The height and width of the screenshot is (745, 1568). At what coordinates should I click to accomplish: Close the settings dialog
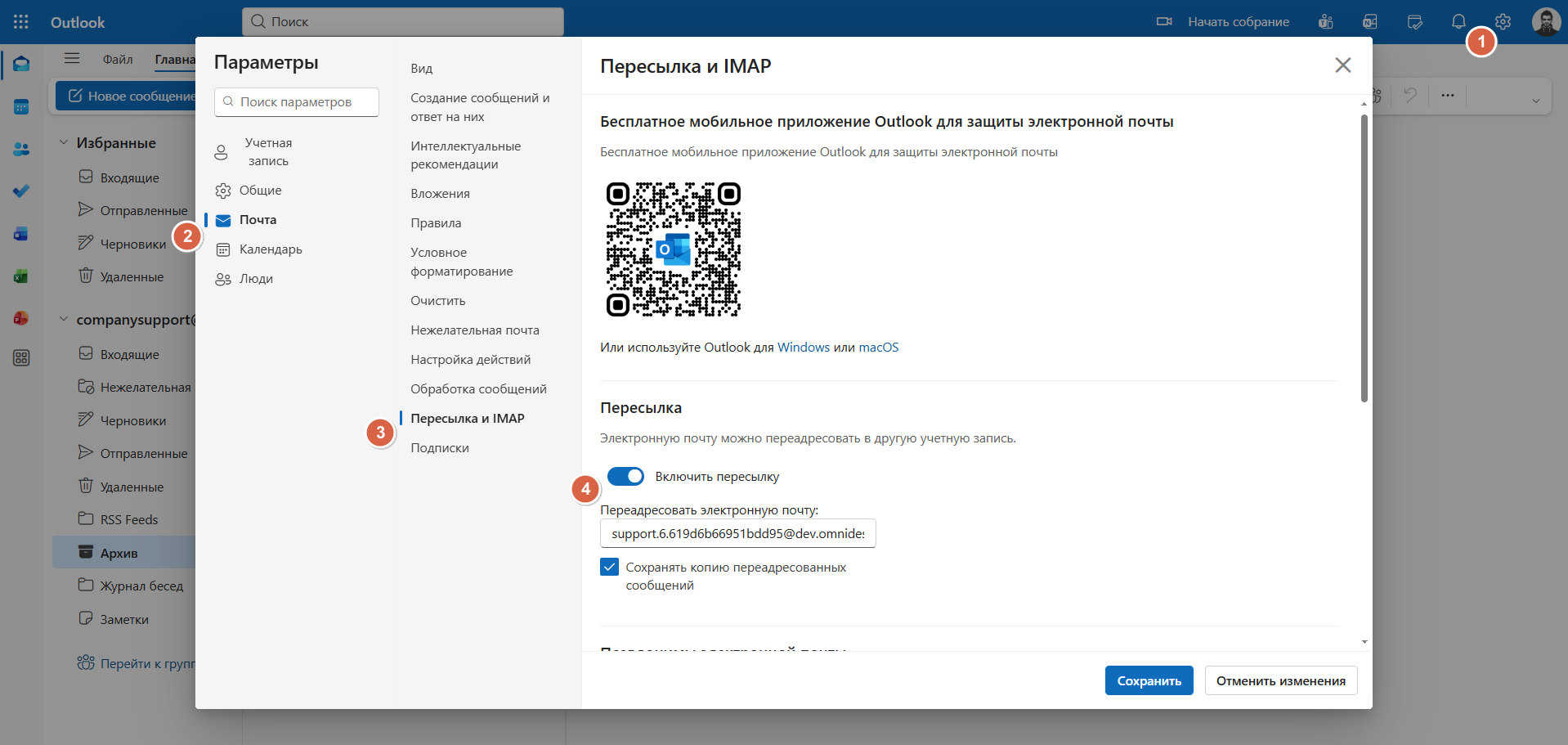click(x=1342, y=65)
